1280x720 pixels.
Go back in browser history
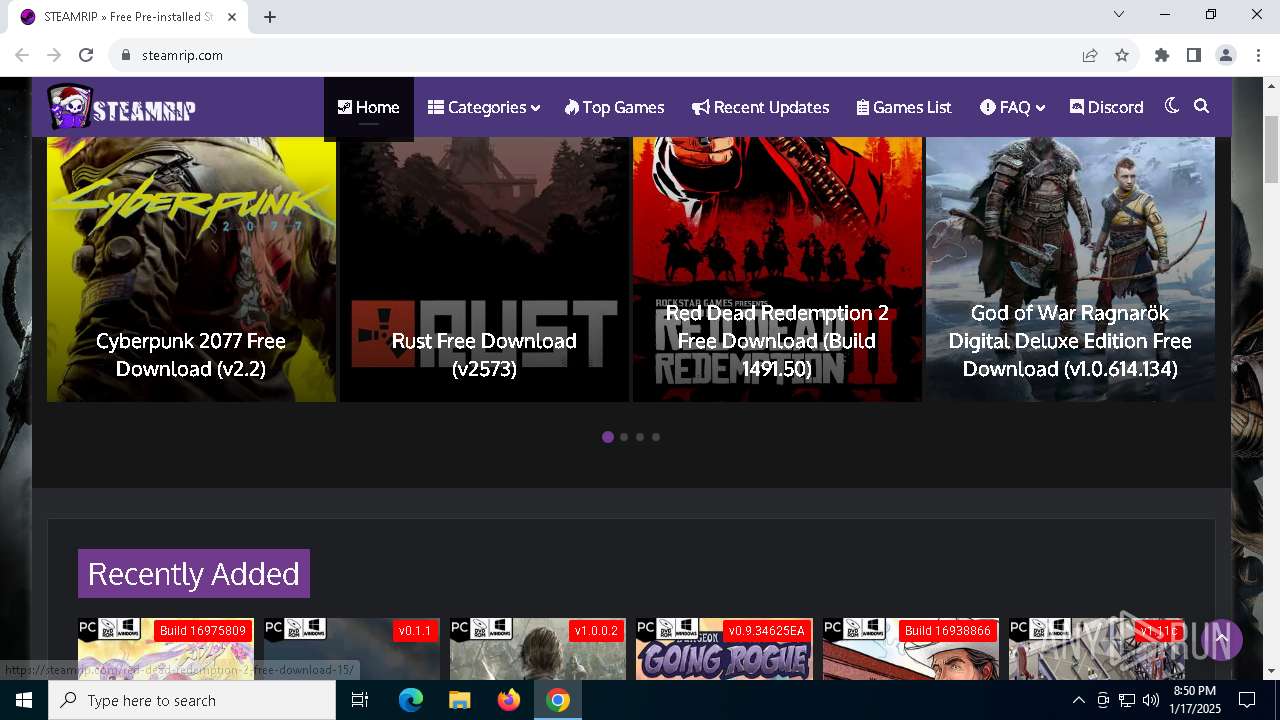22,55
